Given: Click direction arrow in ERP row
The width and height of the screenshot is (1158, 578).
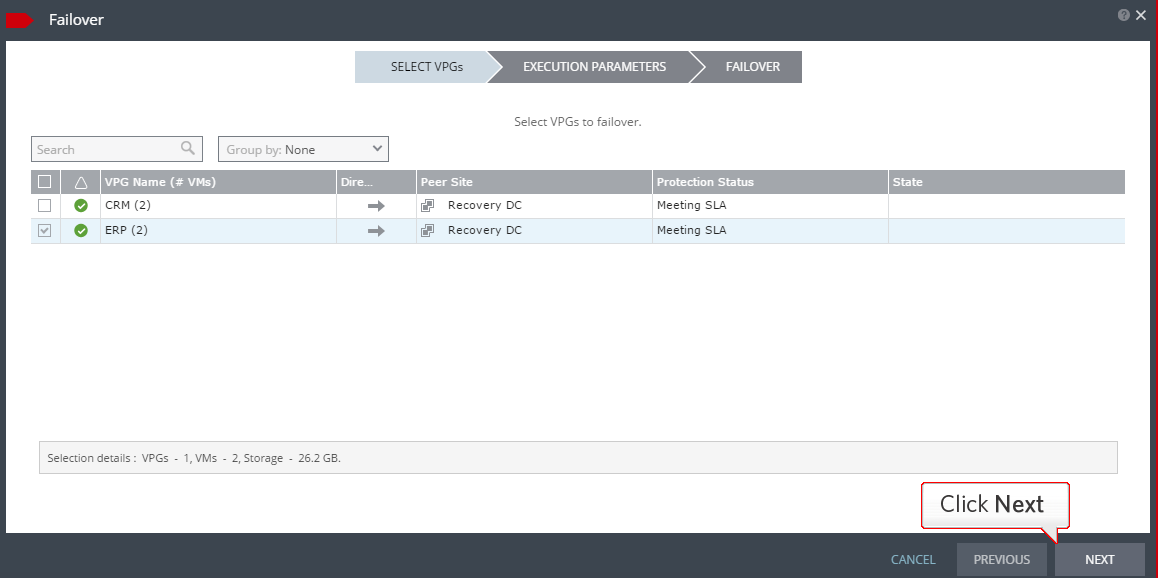Looking at the screenshot, I should click(376, 231).
